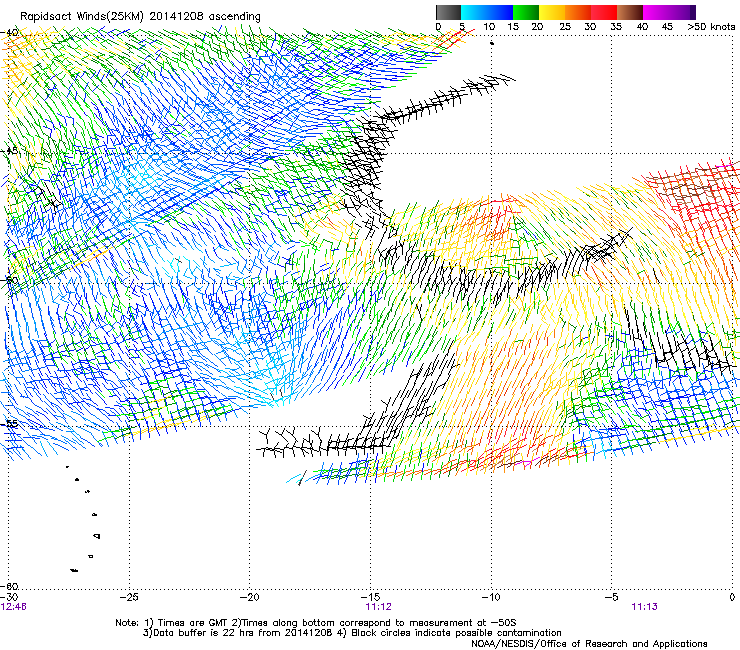Click the legend label '35'

pyautogui.click(x=616, y=27)
